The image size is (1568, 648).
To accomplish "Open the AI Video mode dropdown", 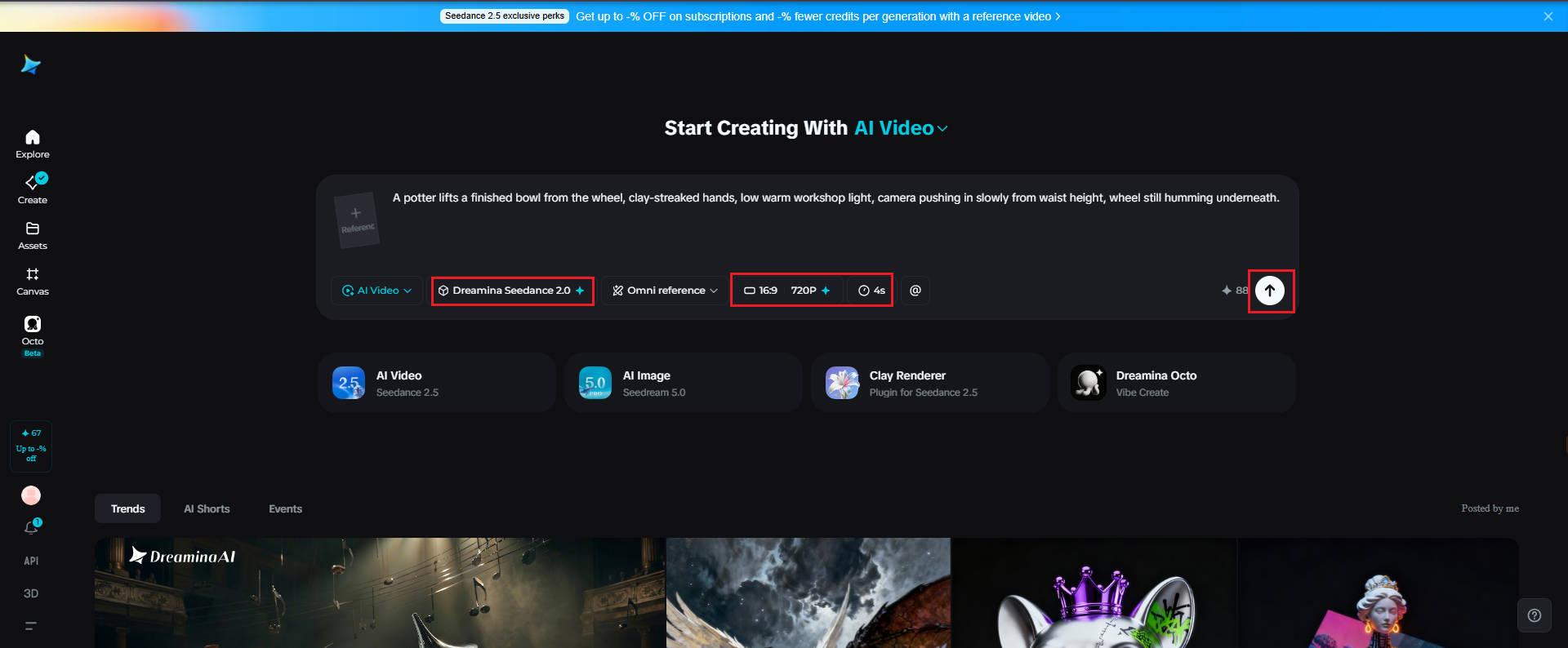I will pyautogui.click(x=376, y=291).
